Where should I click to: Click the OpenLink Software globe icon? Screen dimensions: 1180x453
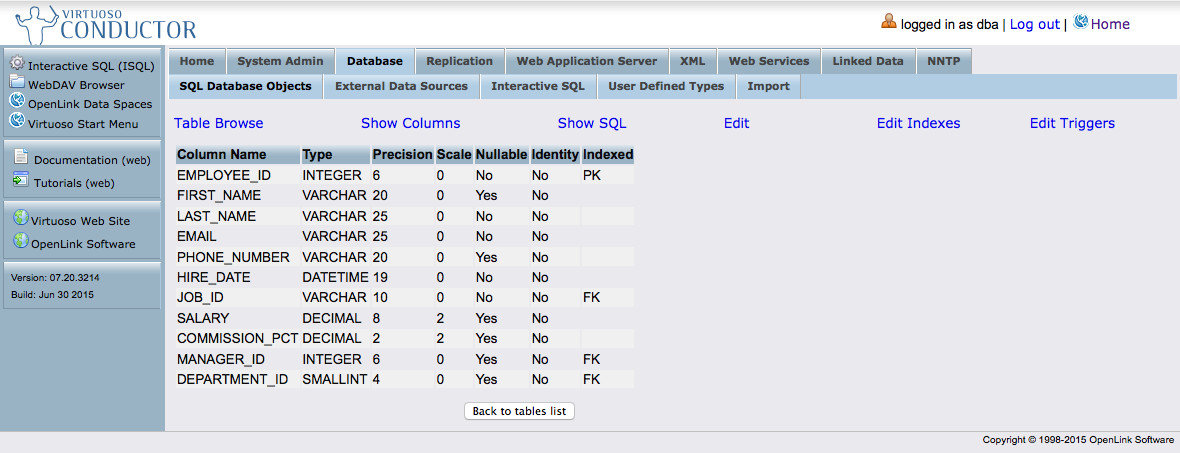[21, 242]
